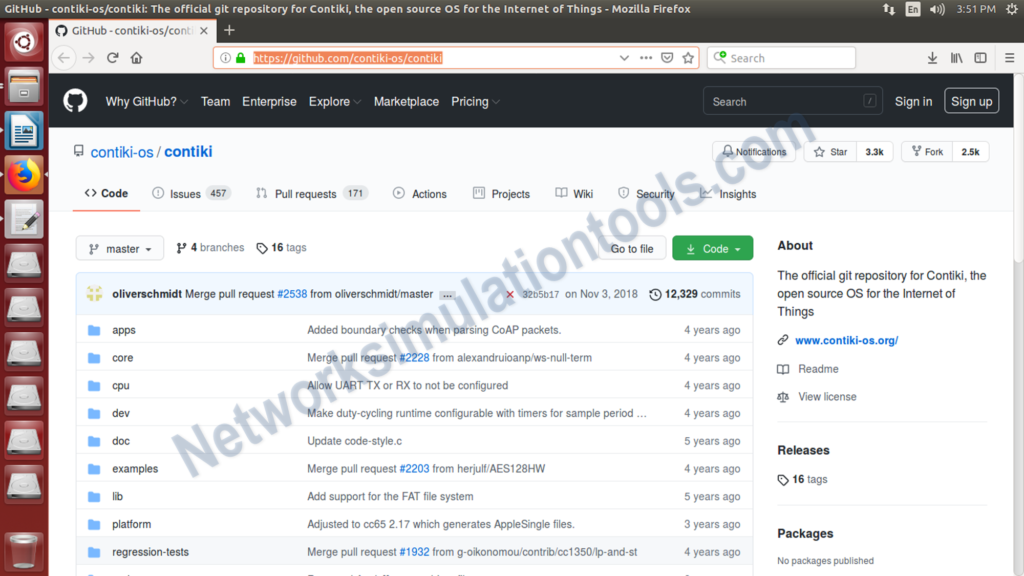
Task: Open the Firefox hamburger menu icon
Action: tap(1008, 58)
